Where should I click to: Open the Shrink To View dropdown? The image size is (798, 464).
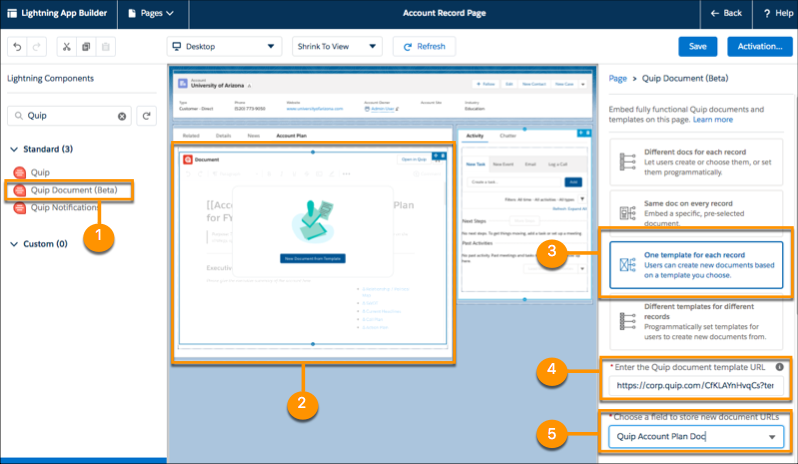tap(337, 47)
